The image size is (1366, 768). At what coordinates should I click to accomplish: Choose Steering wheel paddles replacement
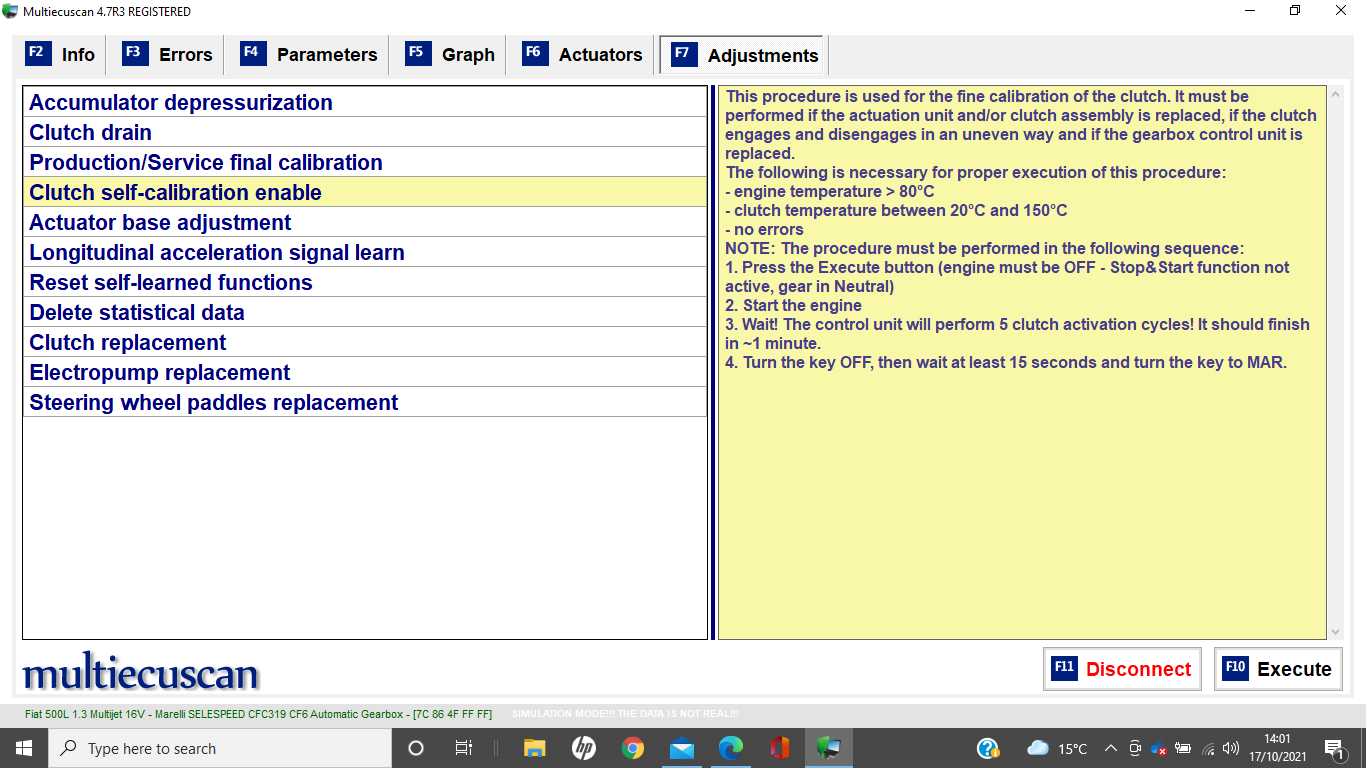tap(365, 402)
